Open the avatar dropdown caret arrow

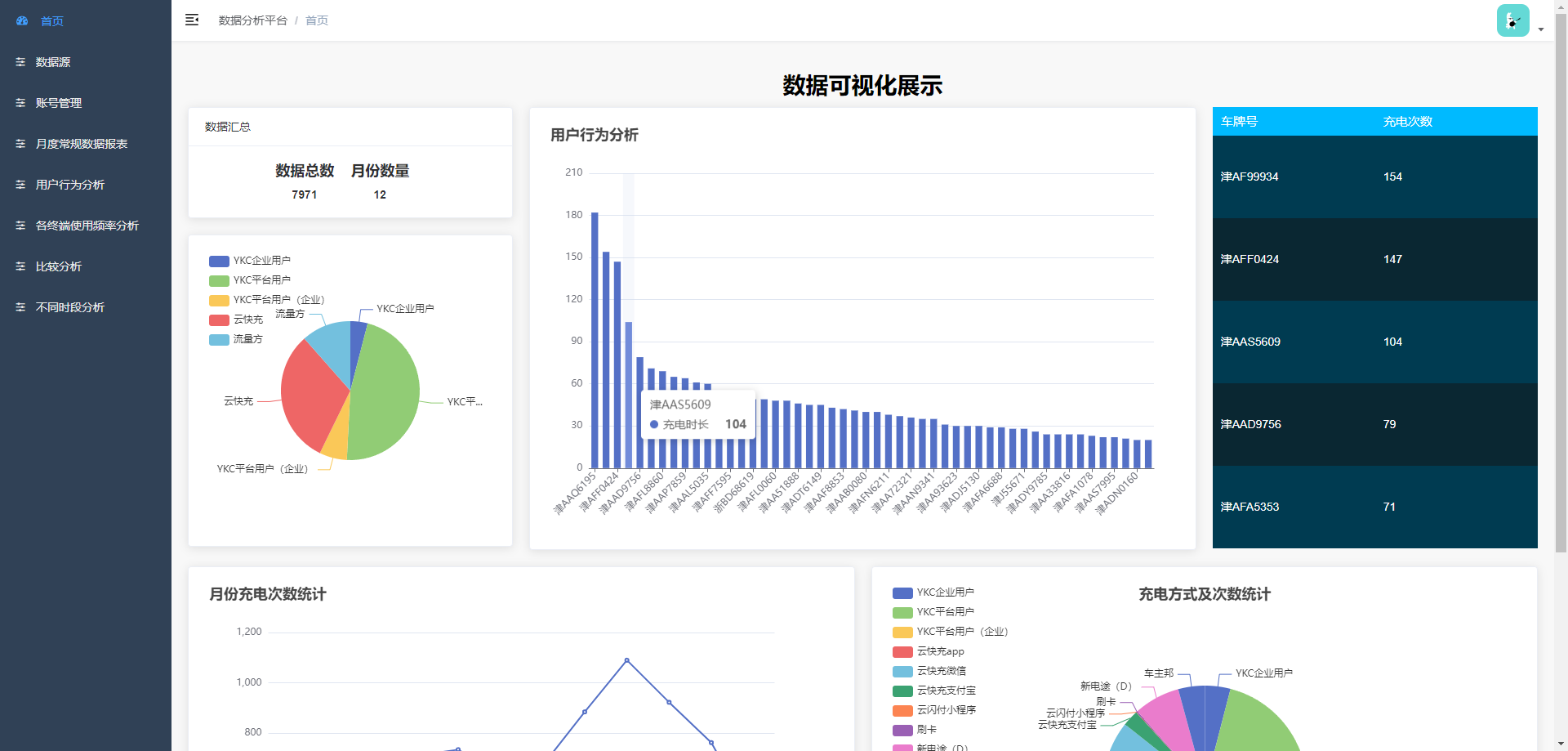pos(1541,29)
